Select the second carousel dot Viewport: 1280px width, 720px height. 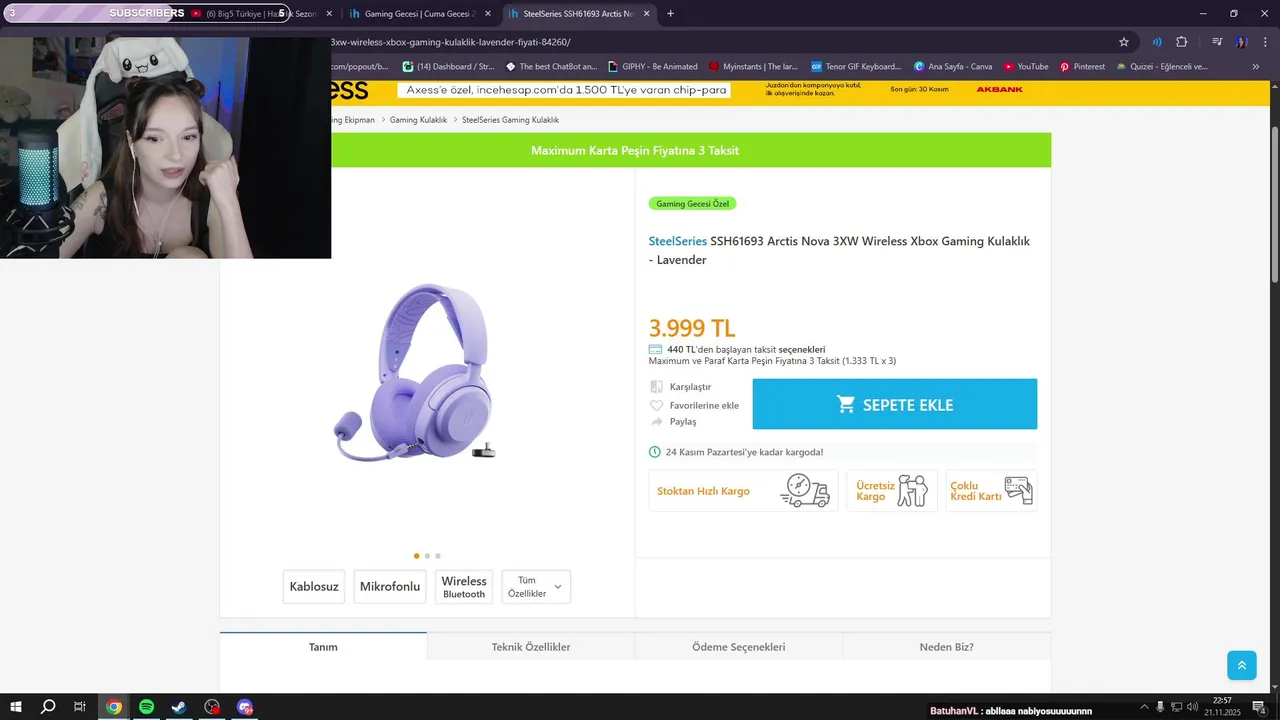point(427,556)
